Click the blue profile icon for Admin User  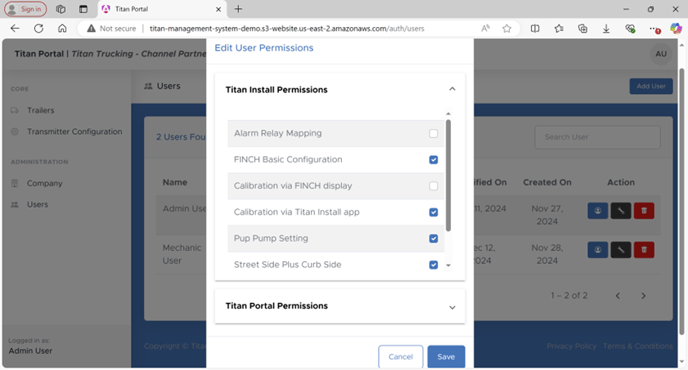pos(598,211)
